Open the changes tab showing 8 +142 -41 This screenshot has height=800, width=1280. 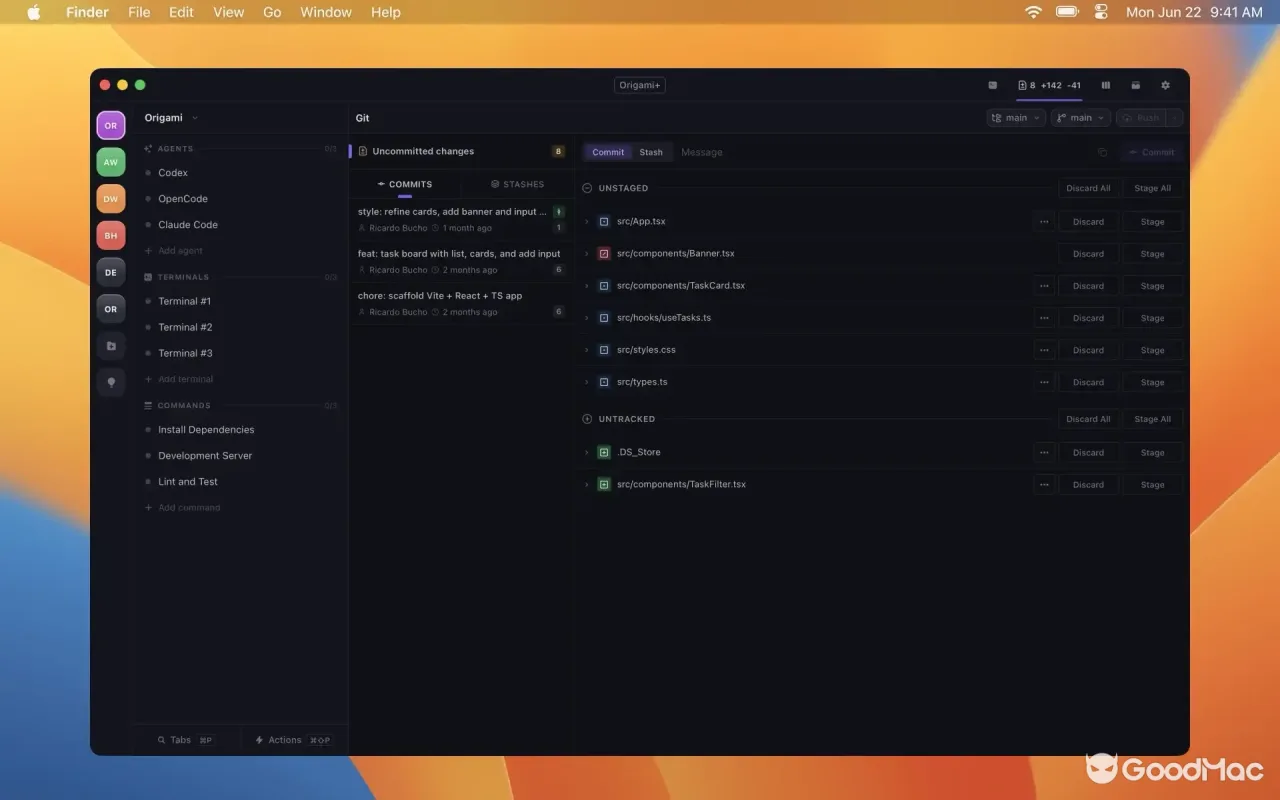1049,85
